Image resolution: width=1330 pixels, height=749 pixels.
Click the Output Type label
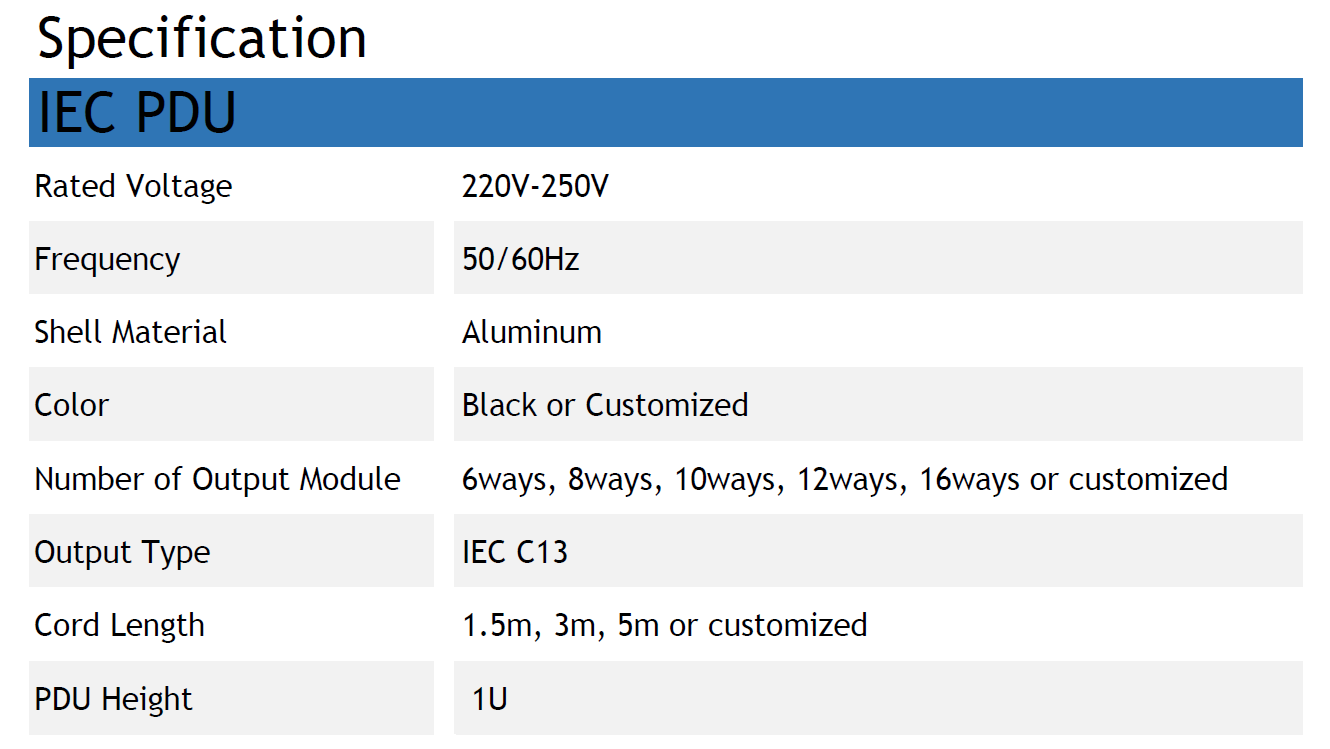tap(122, 552)
